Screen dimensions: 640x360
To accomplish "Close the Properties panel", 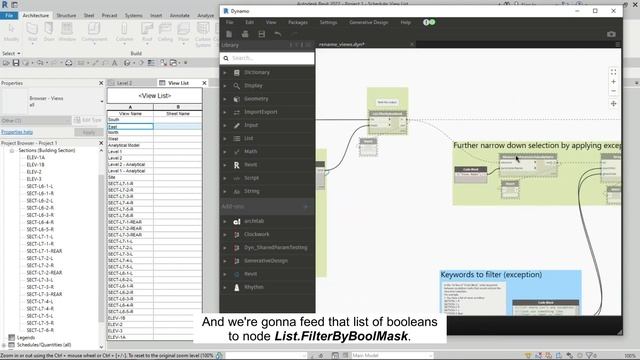I will (x=101, y=83).
